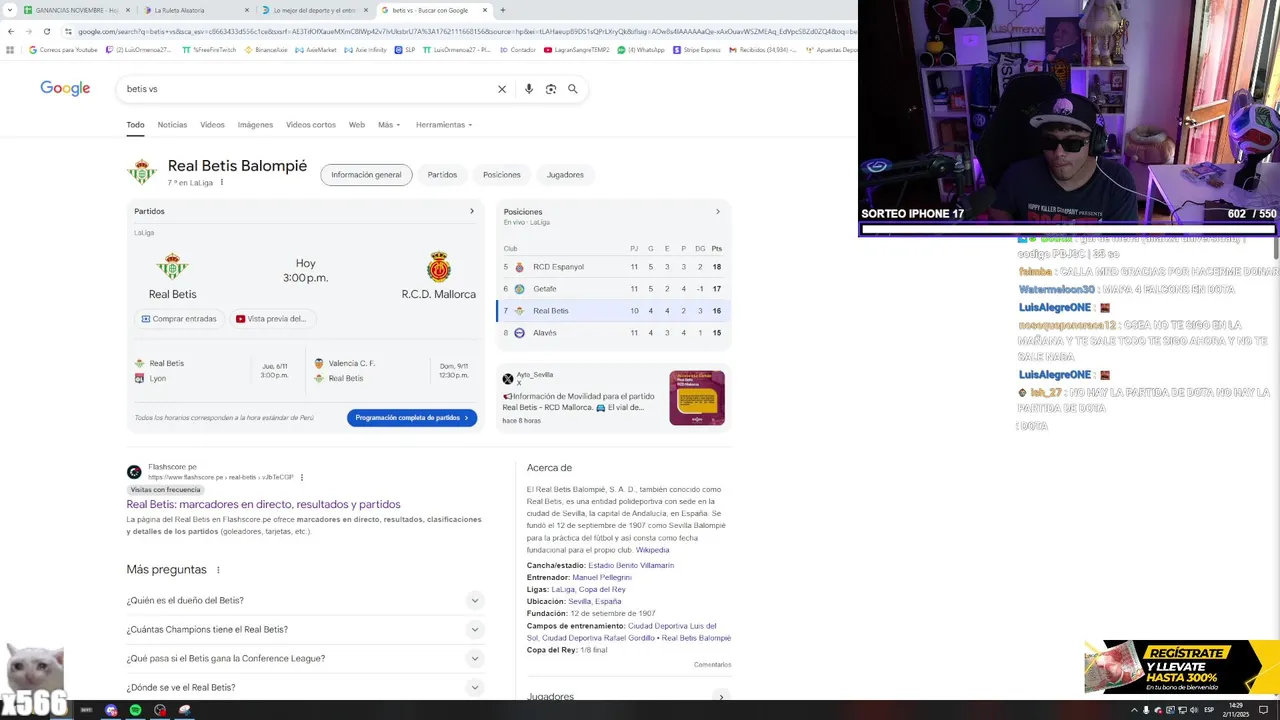Click the Real Betis crest beside team title
1280x720 pixels.
(141, 172)
